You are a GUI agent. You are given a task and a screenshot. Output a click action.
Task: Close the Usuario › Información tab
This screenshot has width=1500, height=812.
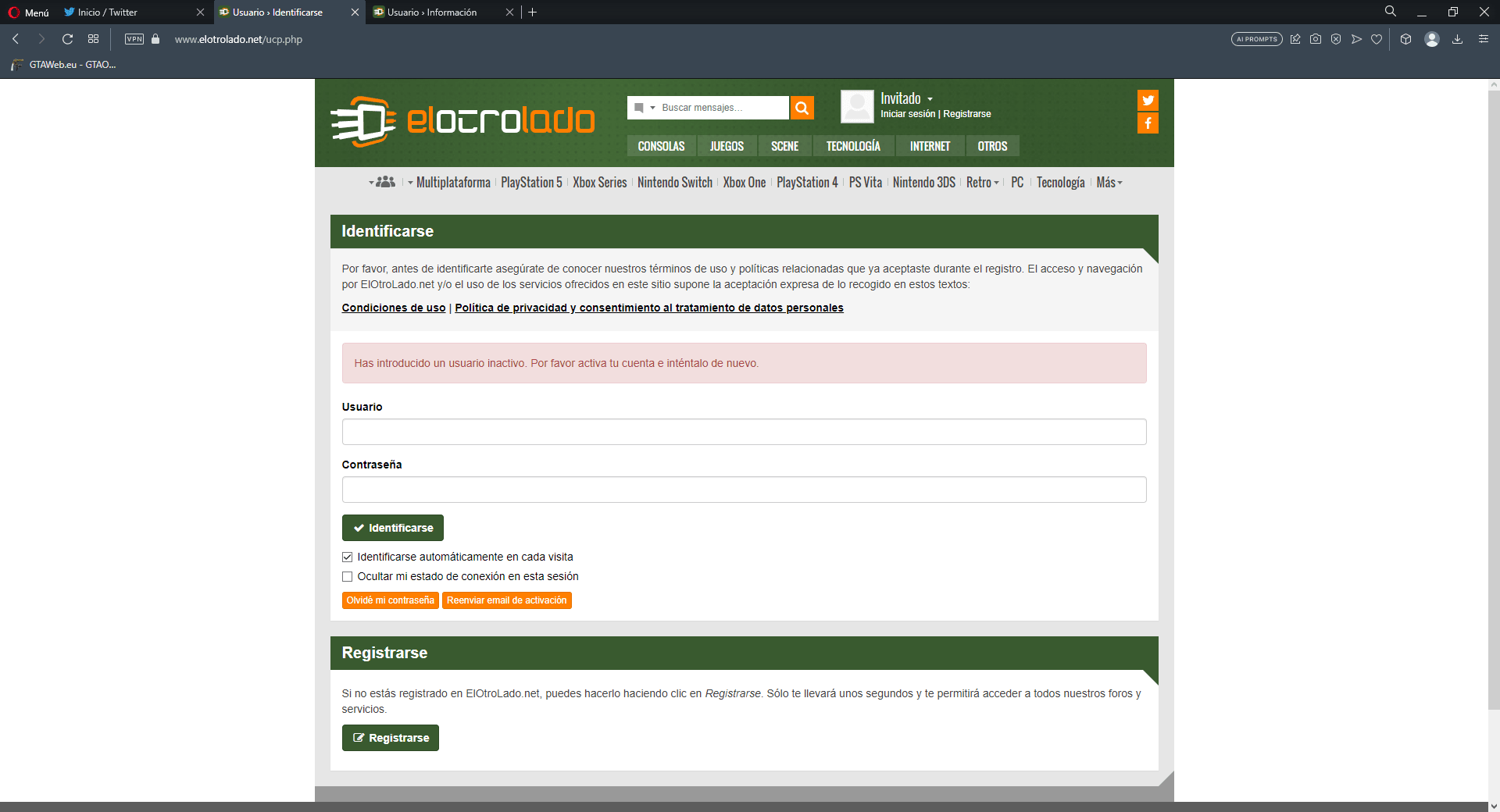point(509,12)
